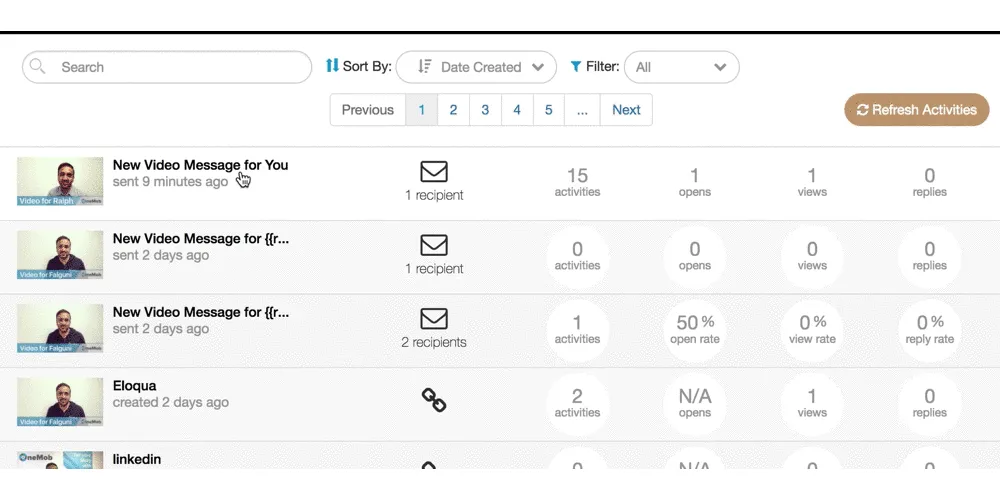The image size is (1000, 500).
Task: Click 1 opens in New Video Message for You row
Action: (x=695, y=182)
